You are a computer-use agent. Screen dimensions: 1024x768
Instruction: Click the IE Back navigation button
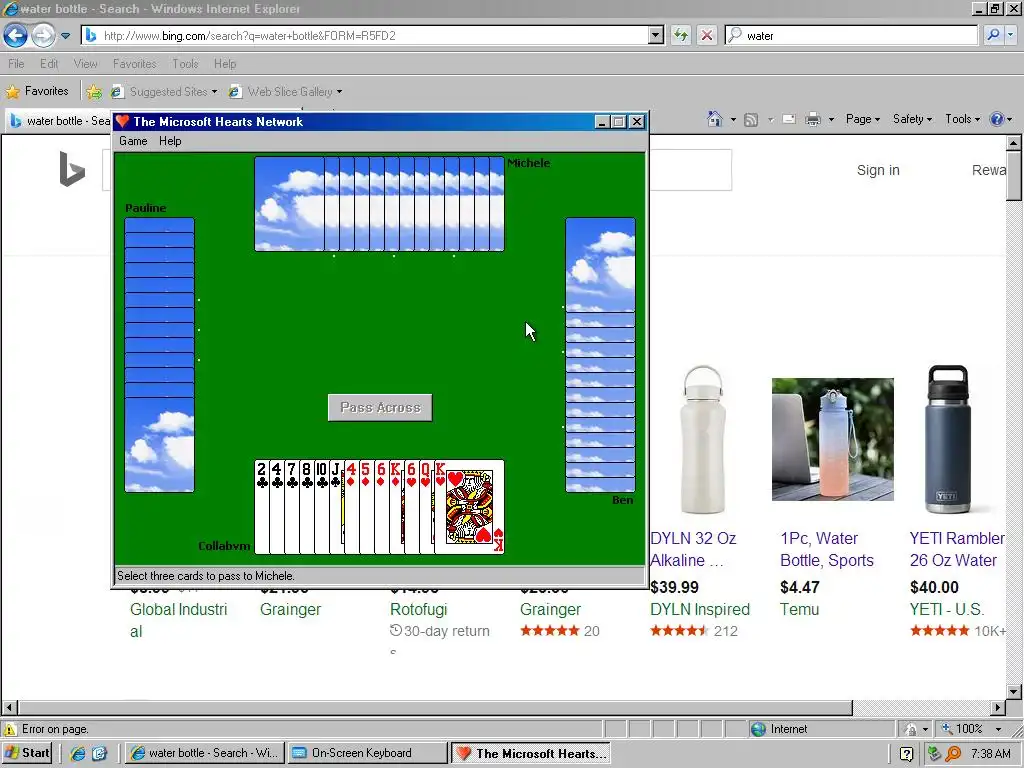coord(16,35)
